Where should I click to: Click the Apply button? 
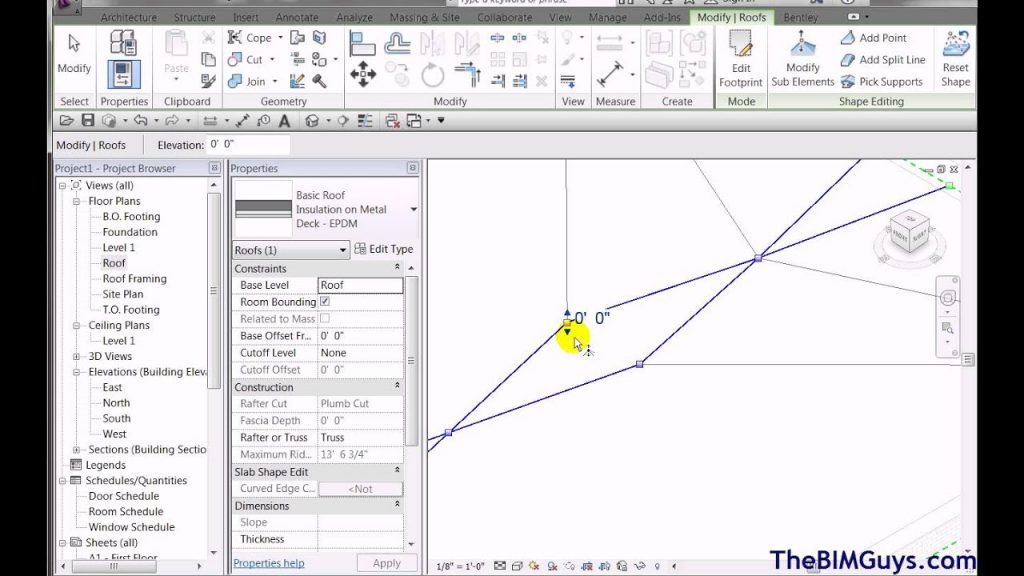click(386, 562)
